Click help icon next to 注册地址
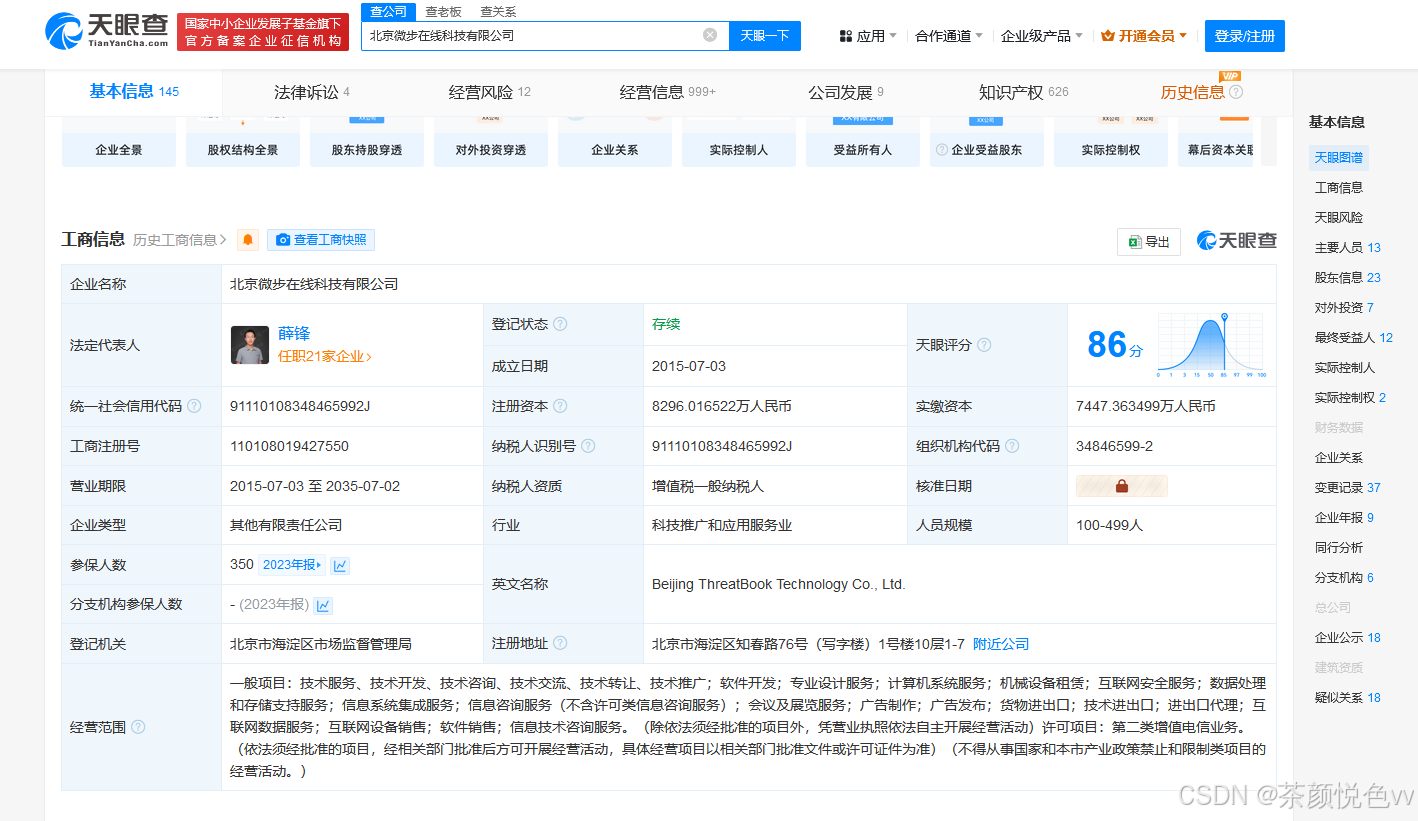 pyautogui.click(x=560, y=644)
